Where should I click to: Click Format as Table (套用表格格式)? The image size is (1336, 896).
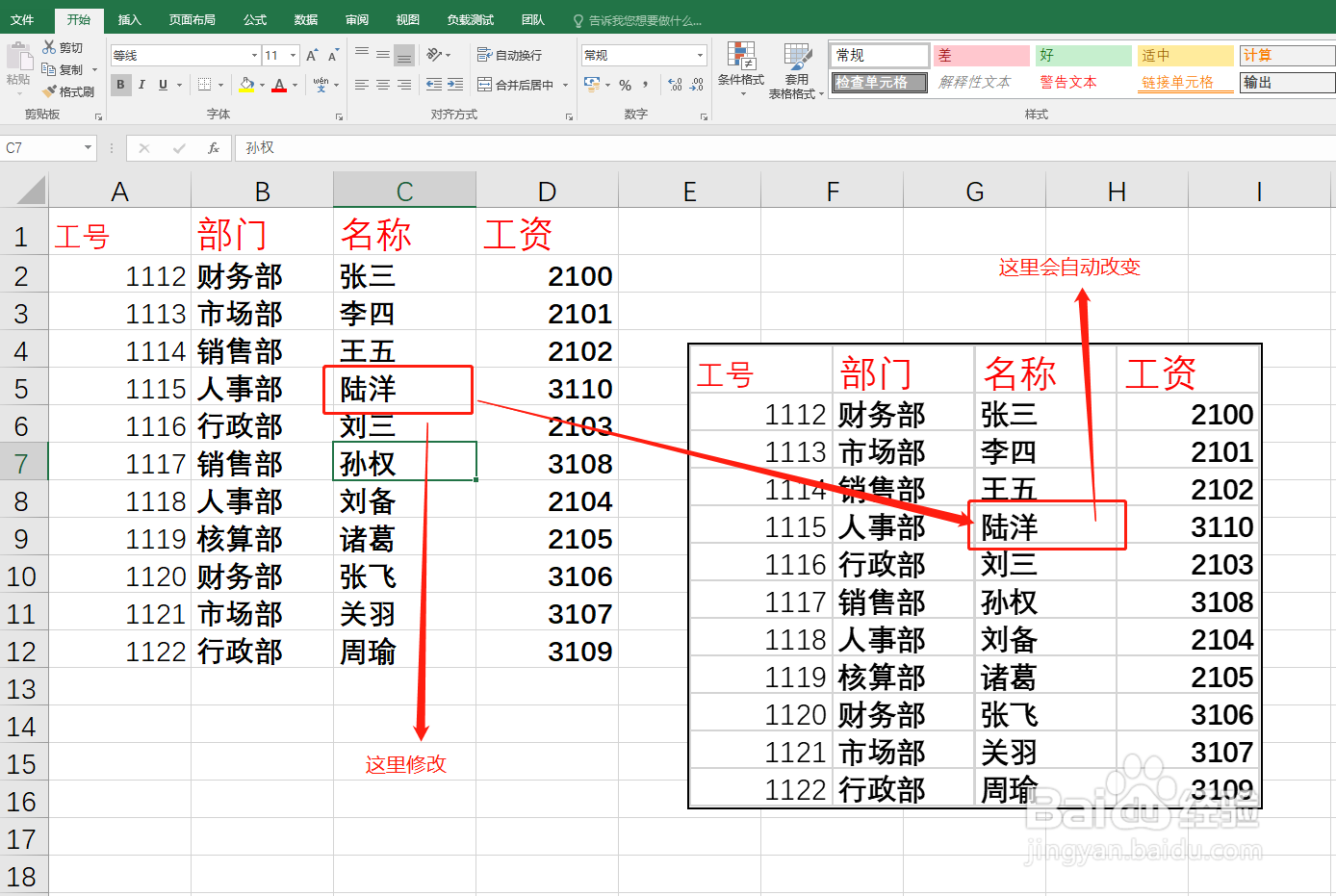point(796,69)
